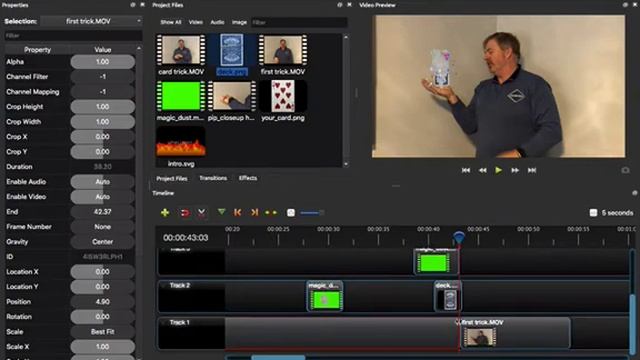
Task: Select the card trick.MOV thumbnail
Action: pyautogui.click(x=181, y=50)
